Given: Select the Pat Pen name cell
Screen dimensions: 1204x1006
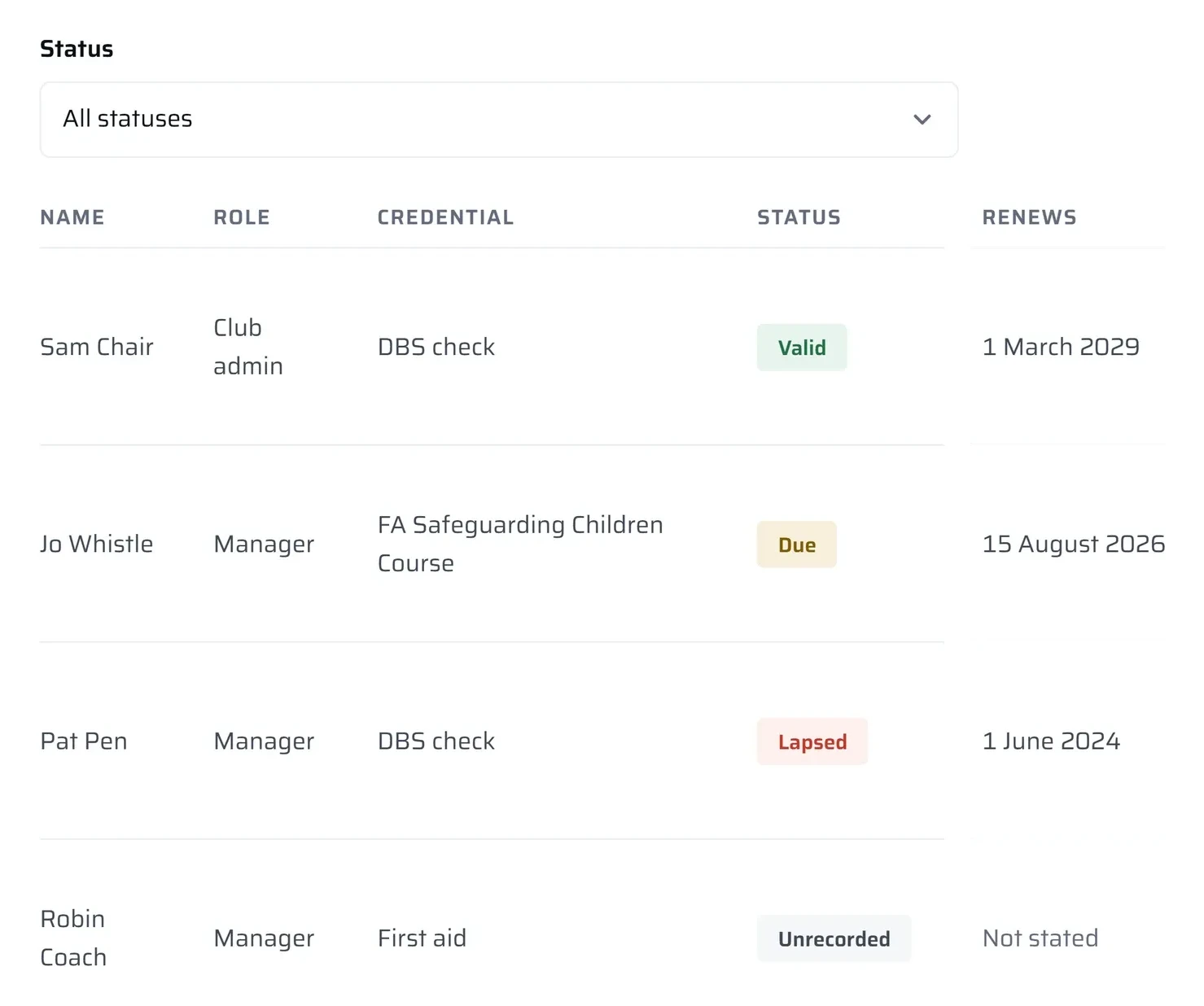Looking at the screenshot, I should tap(84, 741).
